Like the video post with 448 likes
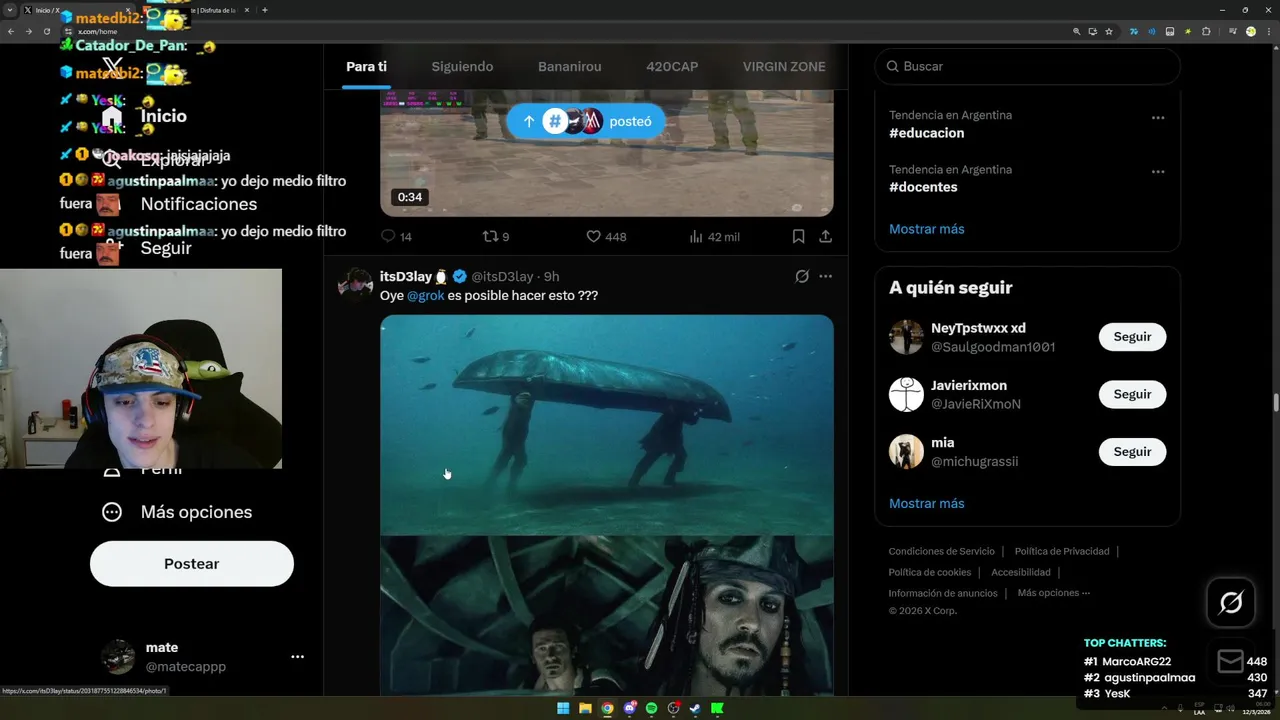 pos(606,237)
